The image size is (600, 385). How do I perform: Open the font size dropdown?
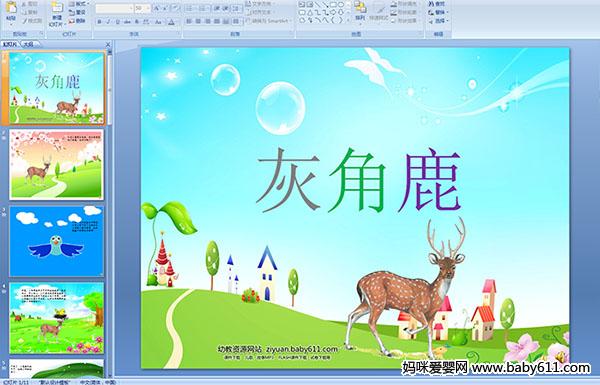click(148, 8)
